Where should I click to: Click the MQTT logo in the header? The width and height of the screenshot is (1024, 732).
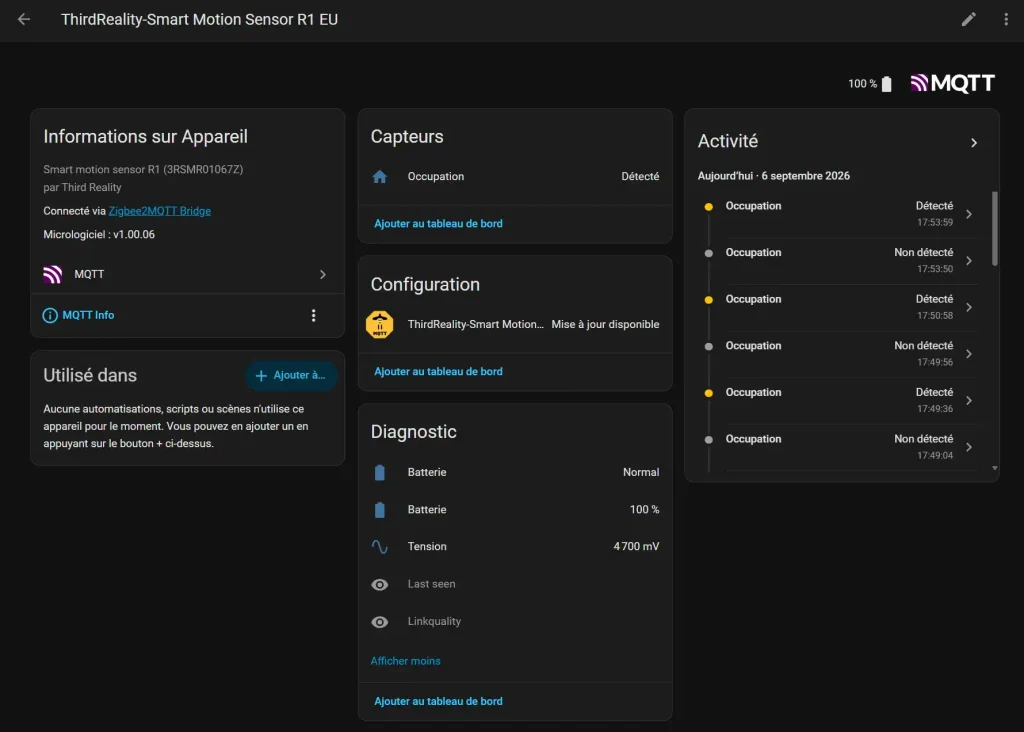pyautogui.click(x=952, y=83)
